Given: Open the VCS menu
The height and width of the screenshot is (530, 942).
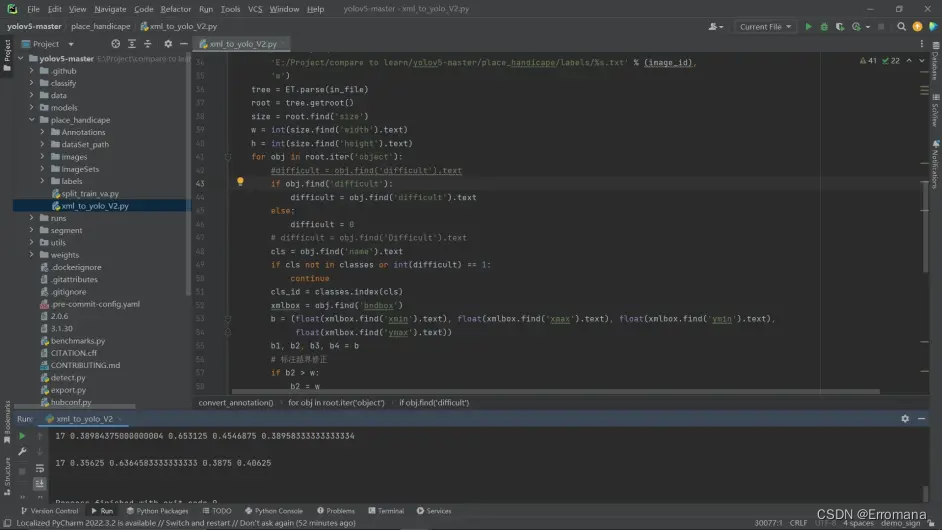Looking at the screenshot, I should click(255, 9).
